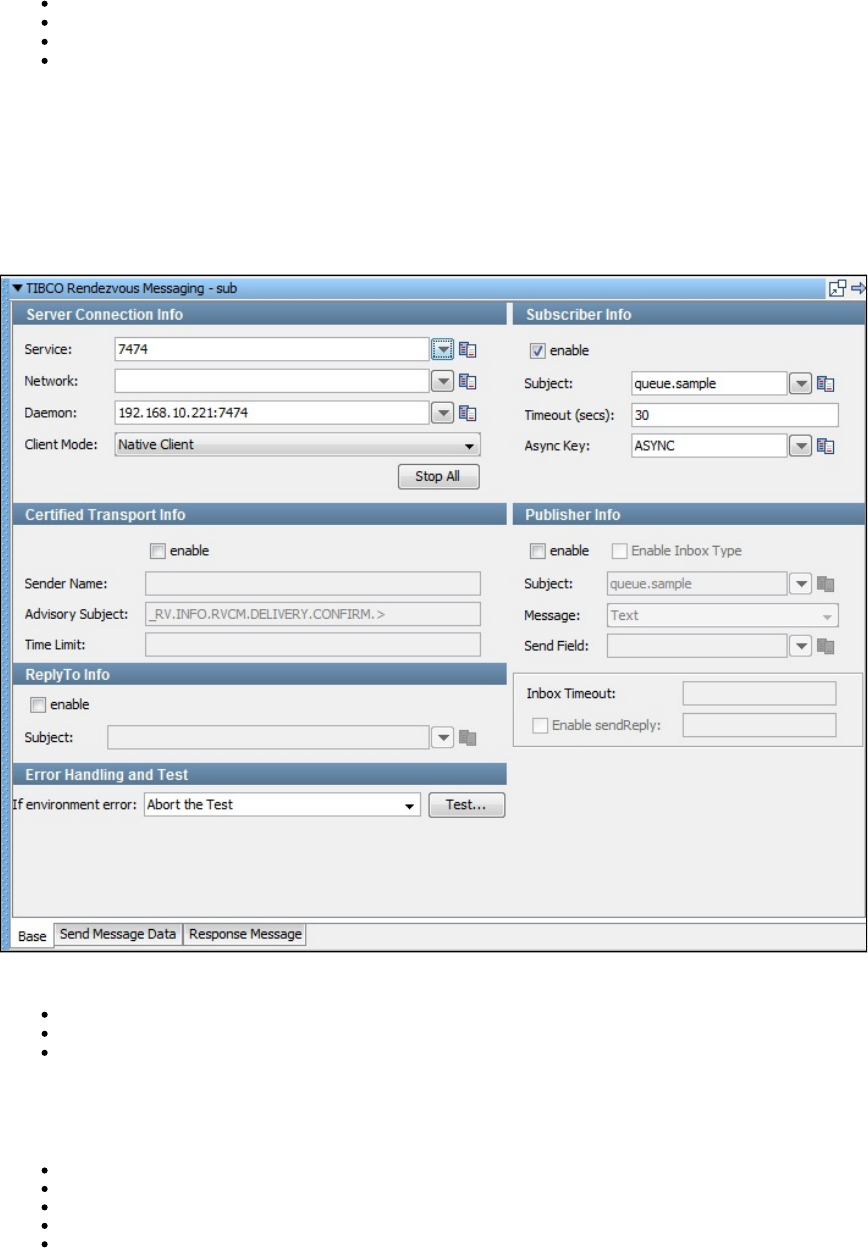
Task: Open Async Key dropdown arrow
Action: 800,446
